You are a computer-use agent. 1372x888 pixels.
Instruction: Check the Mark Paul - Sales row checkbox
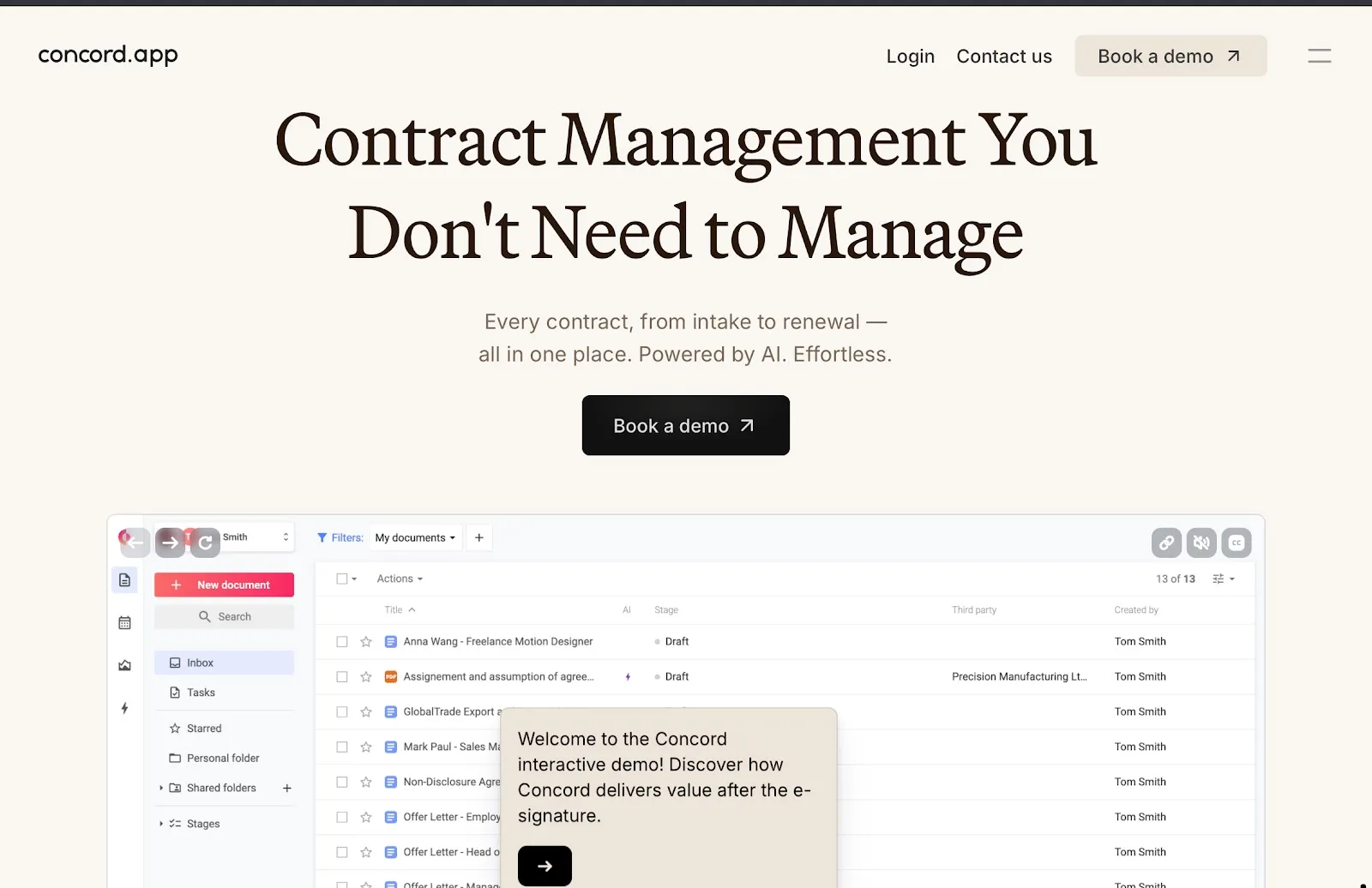coord(342,747)
